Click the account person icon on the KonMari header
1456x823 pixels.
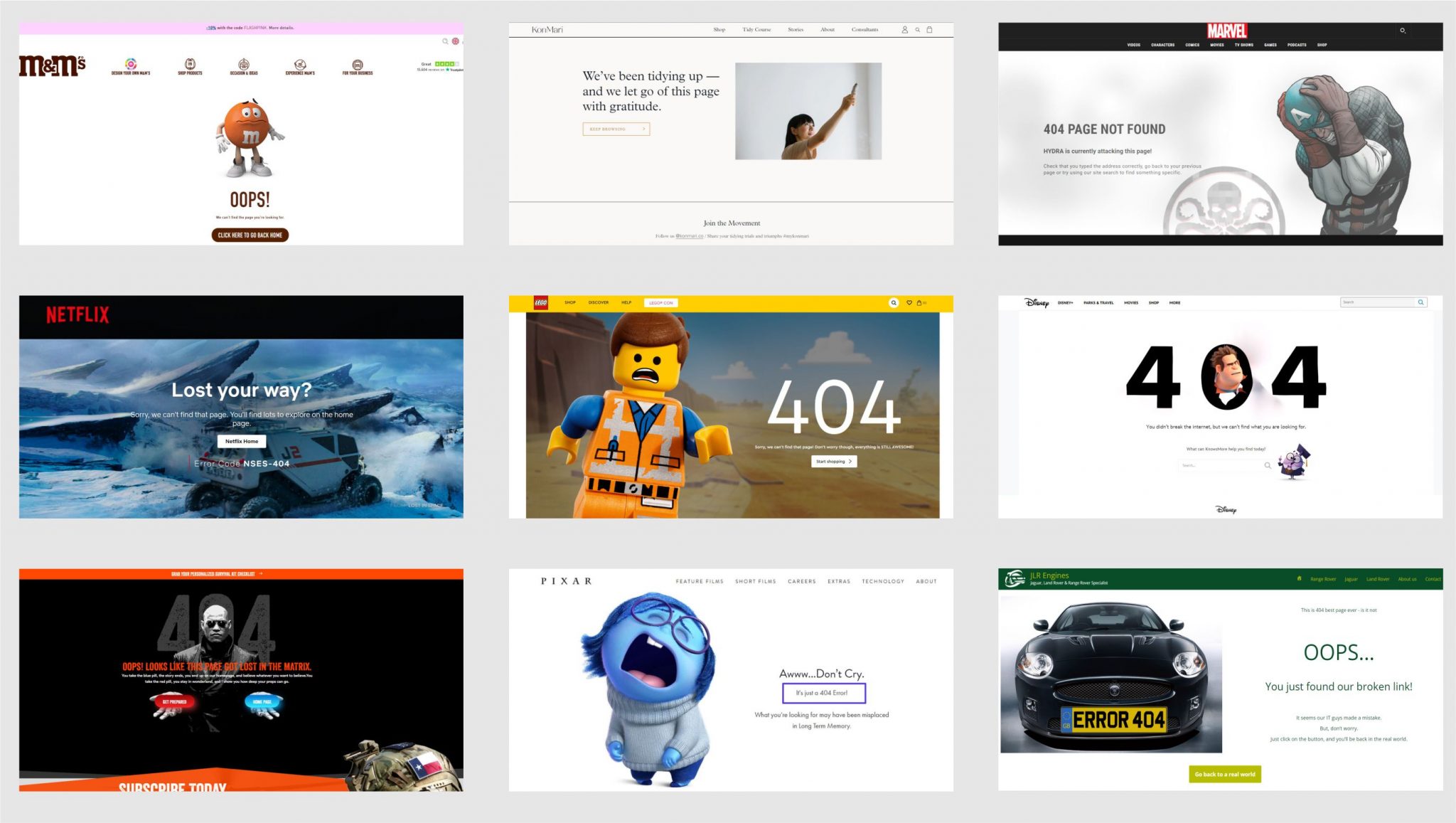(904, 29)
